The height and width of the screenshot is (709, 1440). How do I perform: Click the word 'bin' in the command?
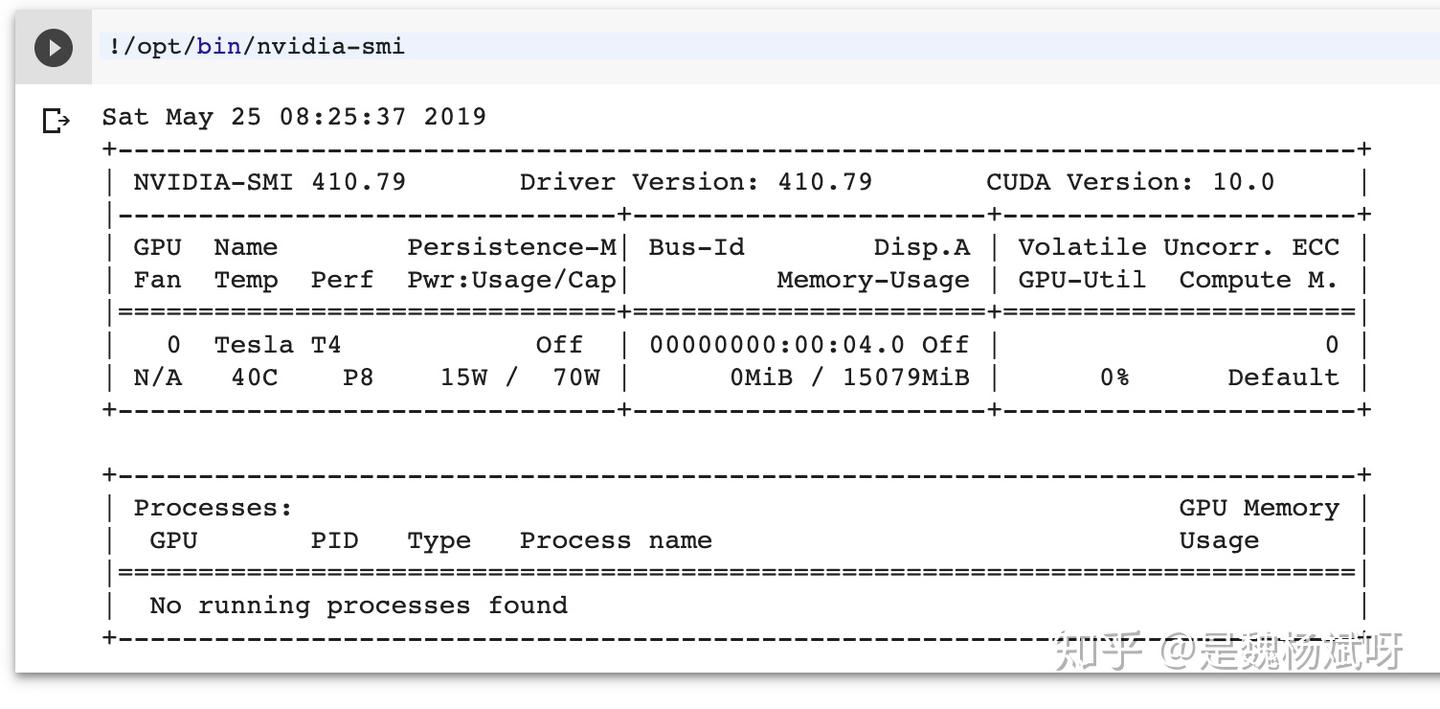click(218, 46)
